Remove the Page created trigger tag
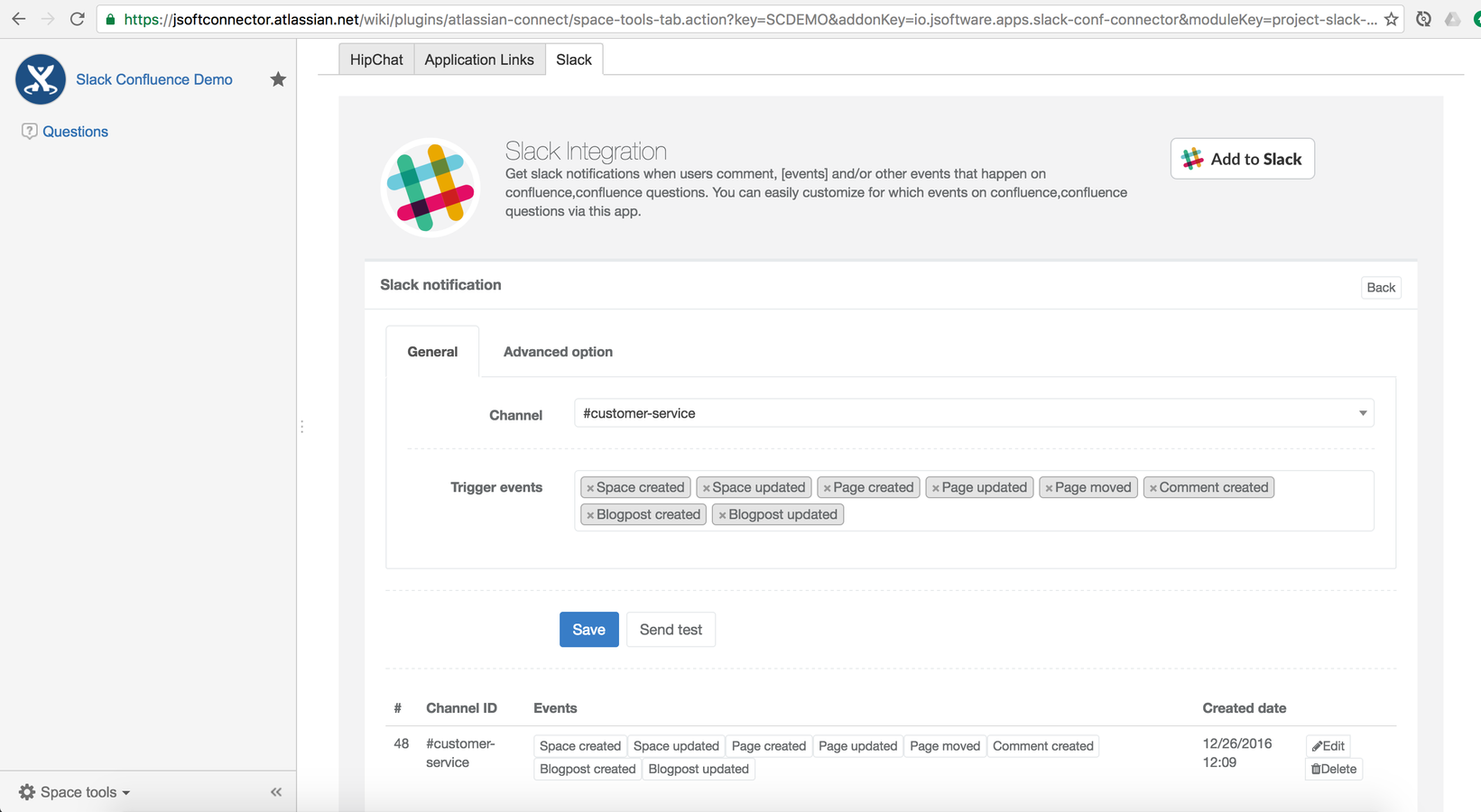 click(827, 488)
